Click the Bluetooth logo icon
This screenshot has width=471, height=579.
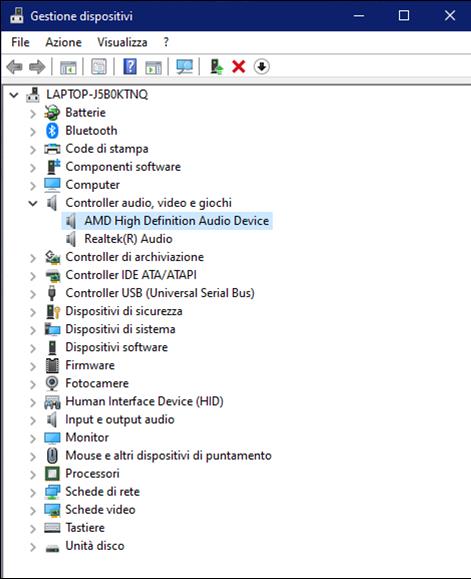coord(52,131)
